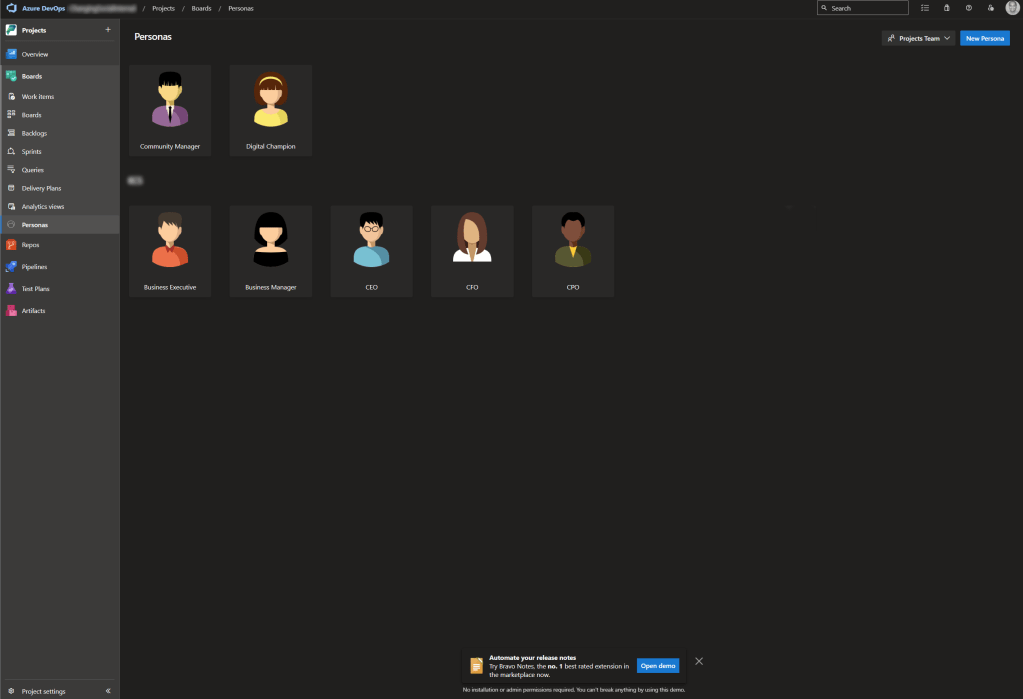
Task: Open the Community Manager persona
Action: coord(170,110)
